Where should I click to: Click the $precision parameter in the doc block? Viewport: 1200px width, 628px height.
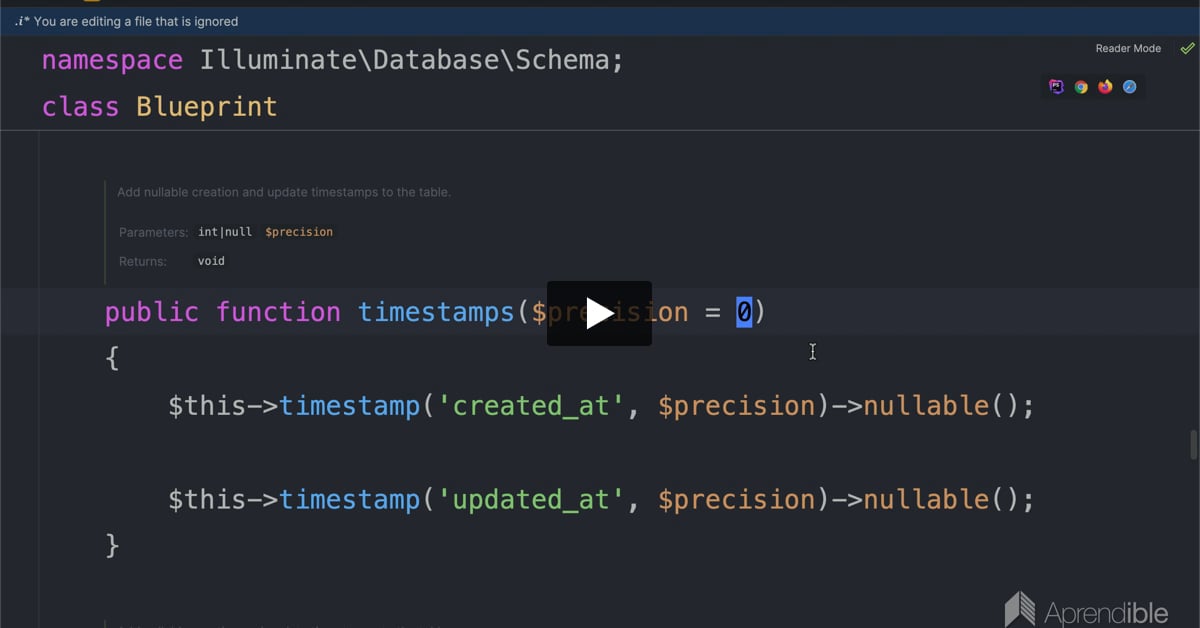point(299,232)
